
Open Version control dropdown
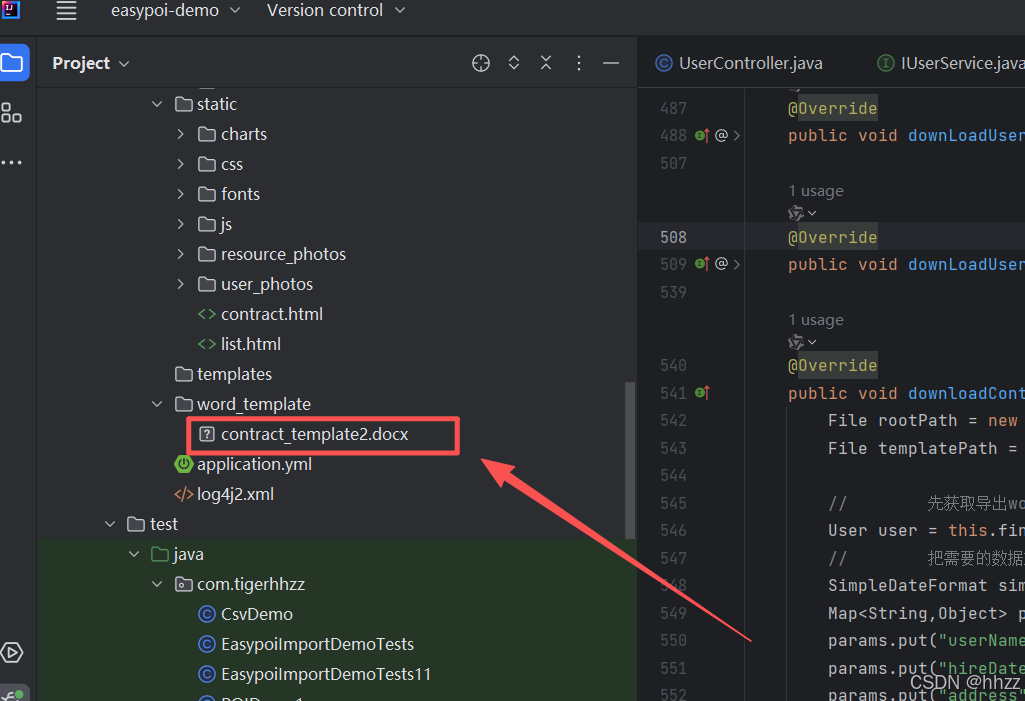click(336, 10)
